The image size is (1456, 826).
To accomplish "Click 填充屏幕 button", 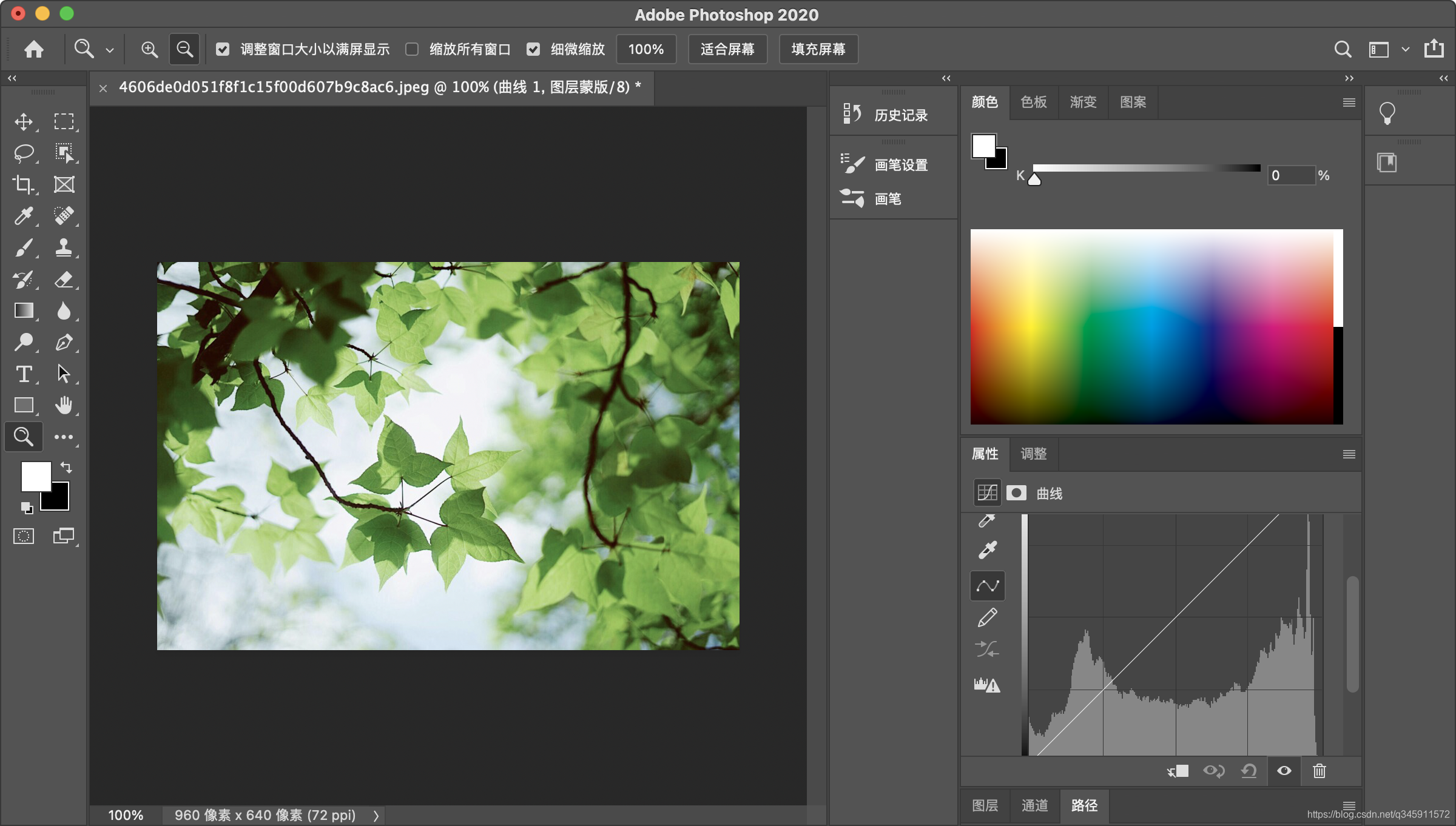I will pos(818,49).
